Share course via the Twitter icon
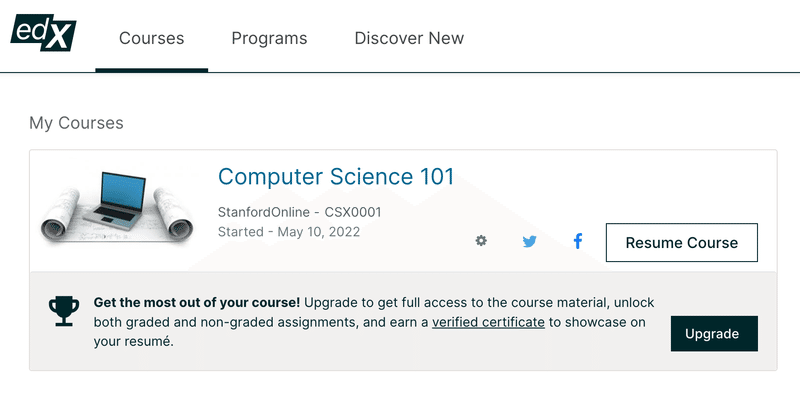Image resolution: width=800 pixels, height=394 pixels. [x=530, y=241]
